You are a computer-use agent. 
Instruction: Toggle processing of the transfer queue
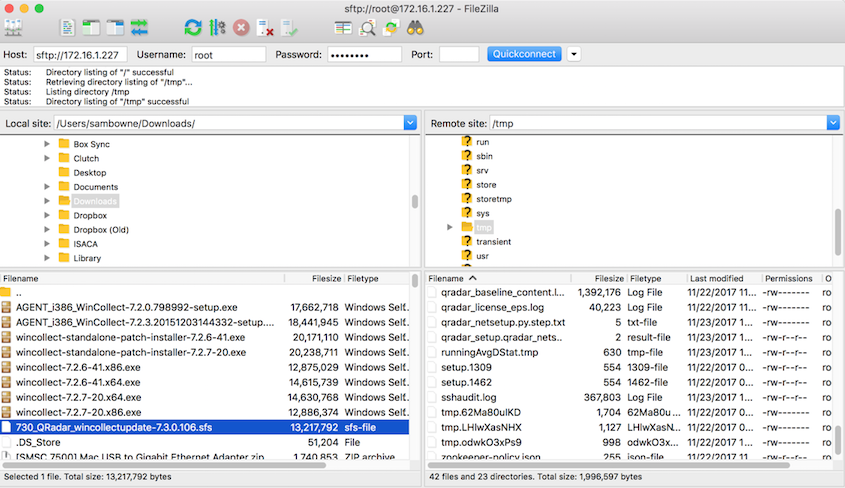[x=217, y=27]
